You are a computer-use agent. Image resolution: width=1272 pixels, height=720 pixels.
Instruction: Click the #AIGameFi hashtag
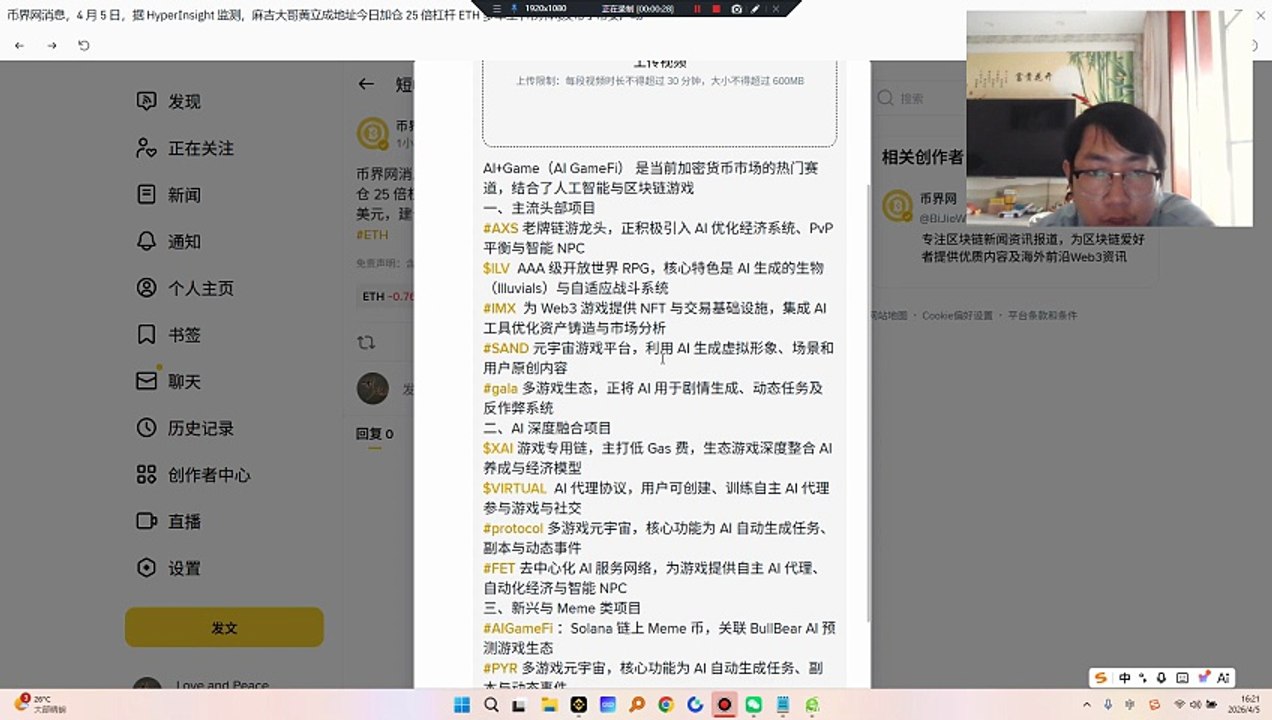pyautogui.click(x=518, y=628)
